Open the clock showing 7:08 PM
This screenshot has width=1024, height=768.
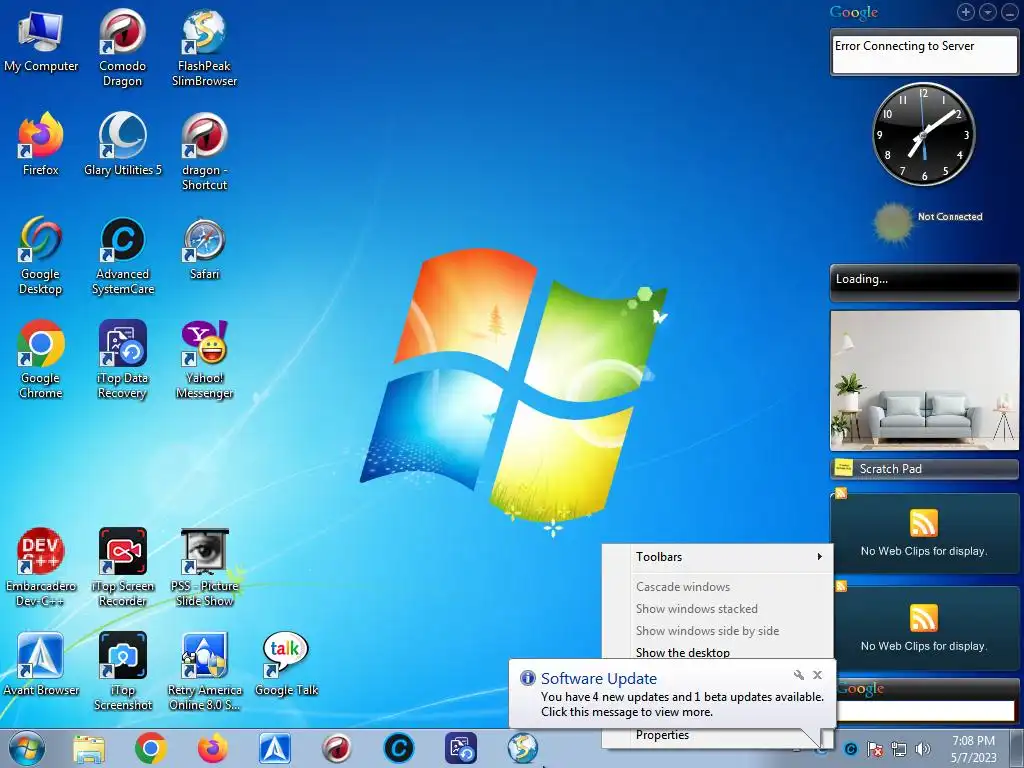(973, 749)
